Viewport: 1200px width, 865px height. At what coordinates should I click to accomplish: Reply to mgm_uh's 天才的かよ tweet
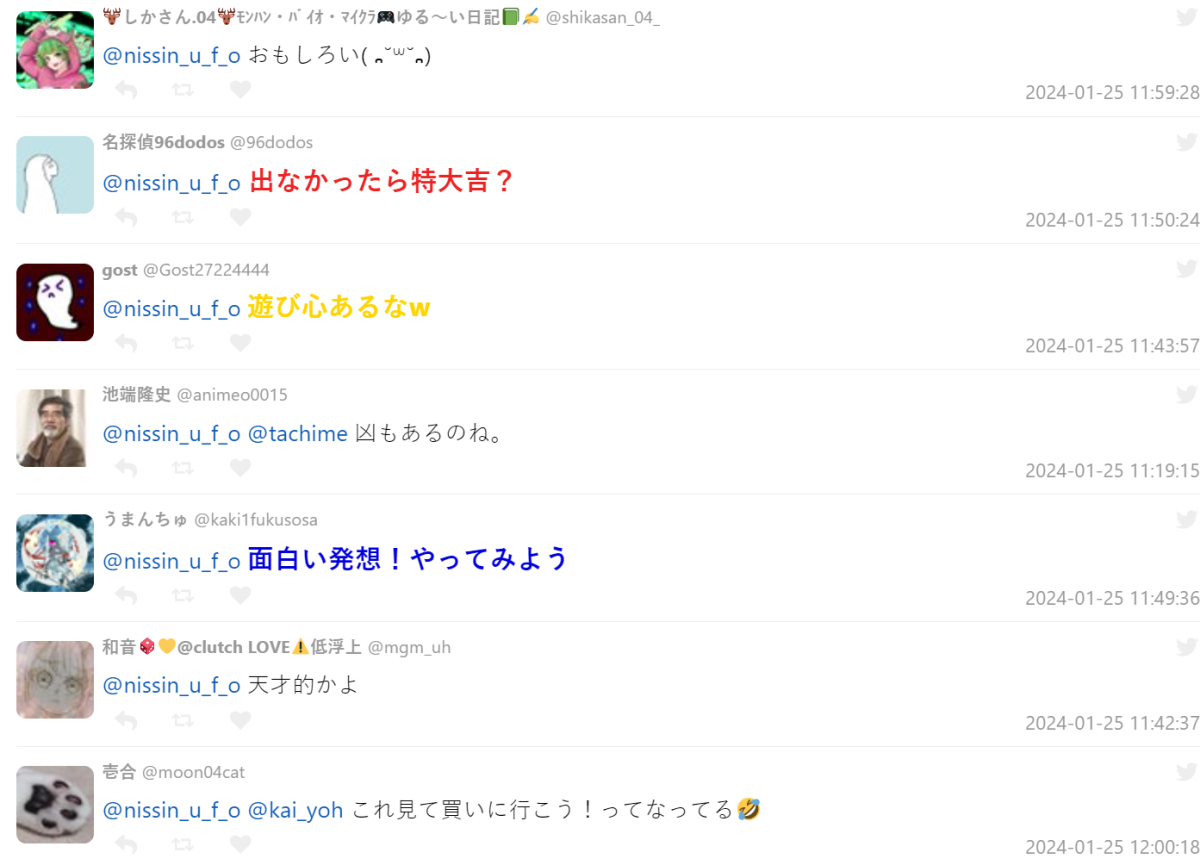(x=126, y=720)
